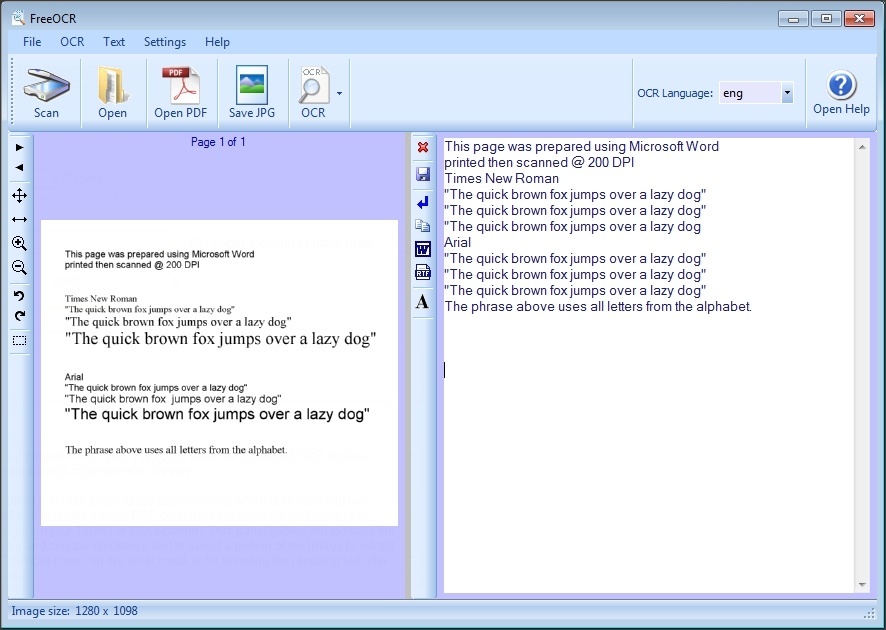Click 'The phrase above uses all letters' output line

pyautogui.click(x=598, y=306)
